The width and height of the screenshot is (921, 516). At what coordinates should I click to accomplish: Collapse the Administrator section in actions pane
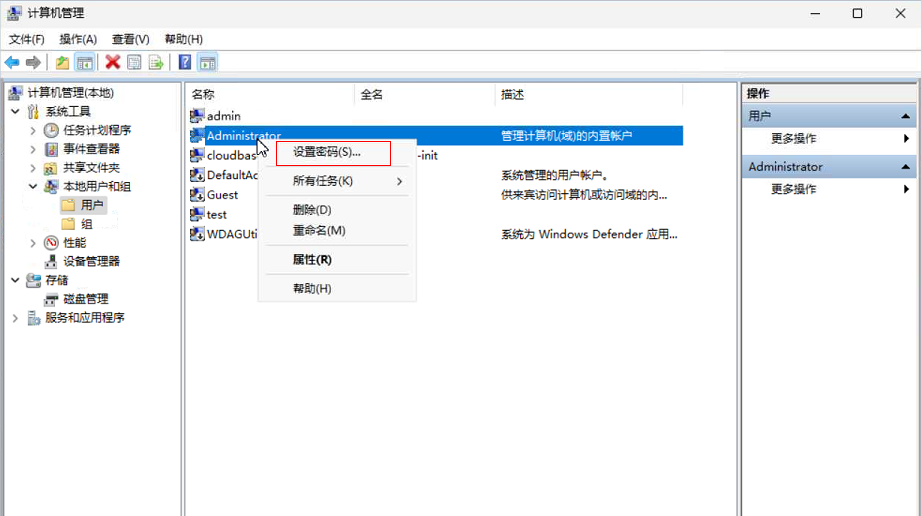(906, 167)
